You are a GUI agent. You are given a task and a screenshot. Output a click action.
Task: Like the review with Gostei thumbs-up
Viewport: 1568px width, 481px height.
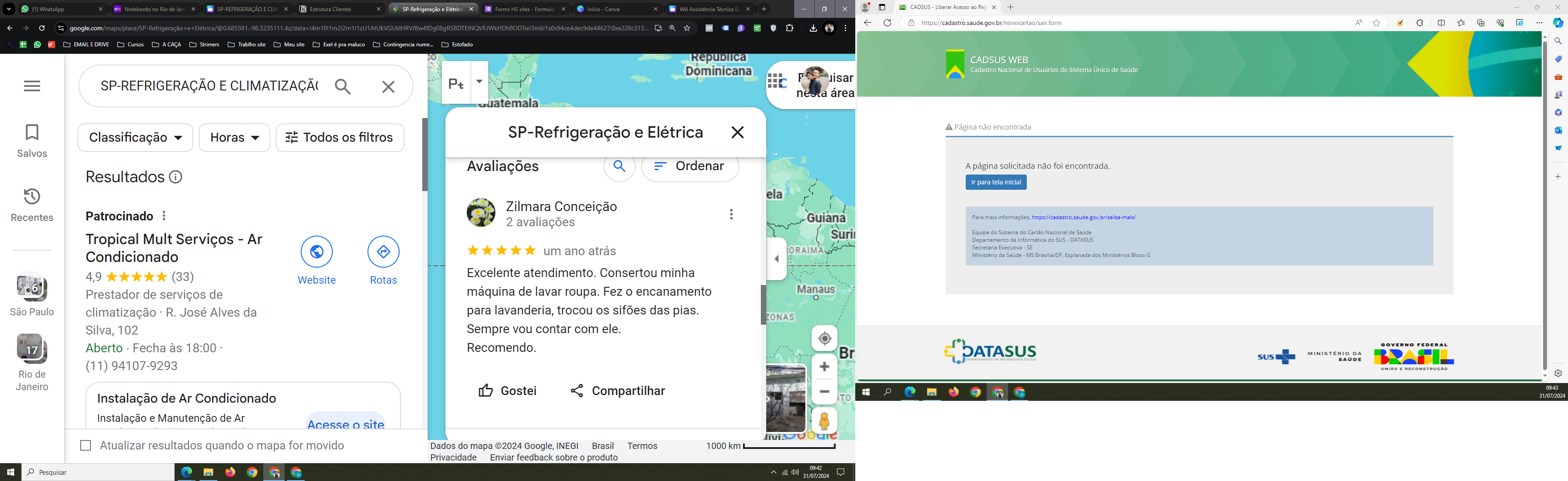[x=507, y=391]
